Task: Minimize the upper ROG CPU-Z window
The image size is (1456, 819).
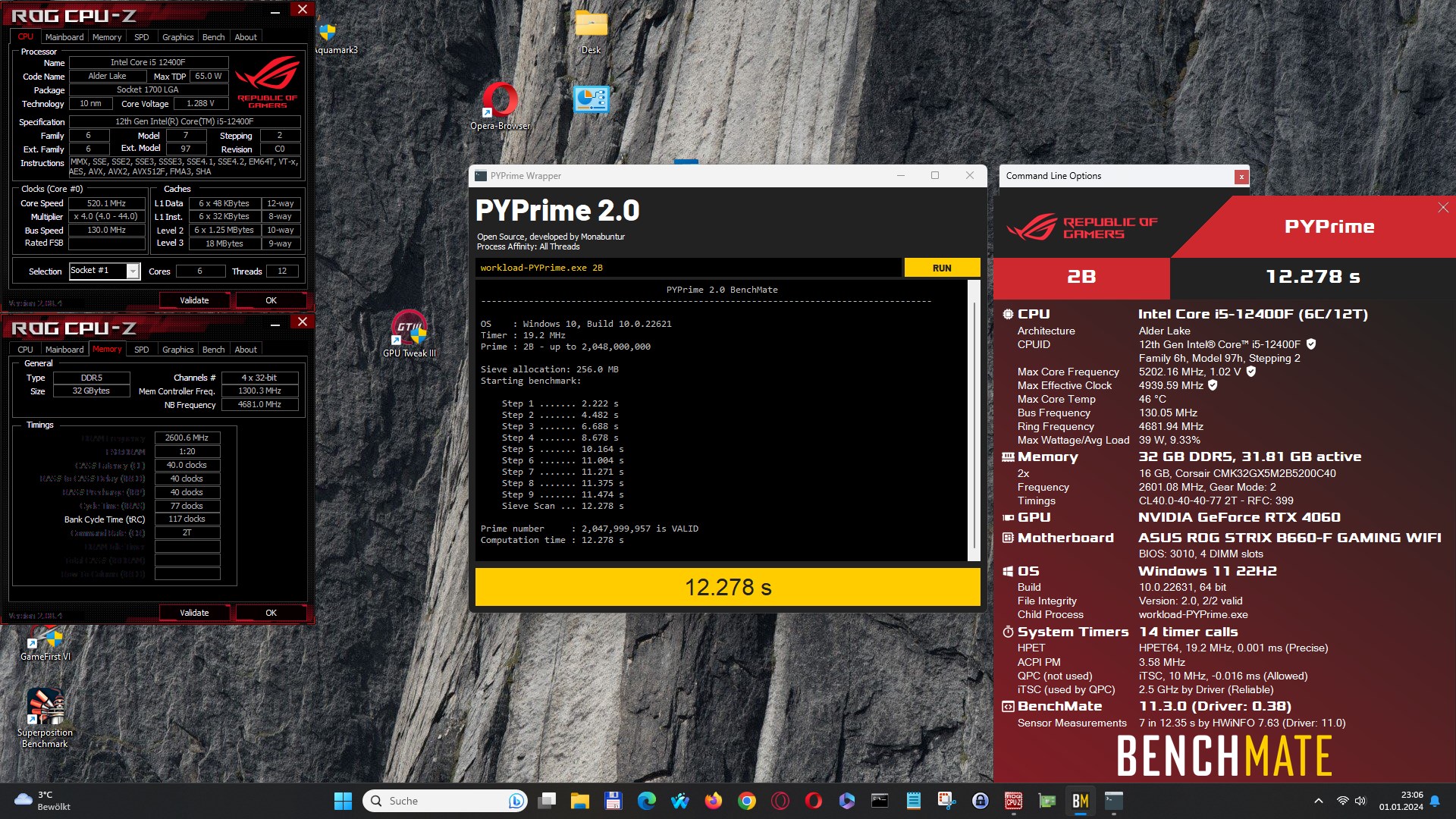Action: (x=275, y=11)
